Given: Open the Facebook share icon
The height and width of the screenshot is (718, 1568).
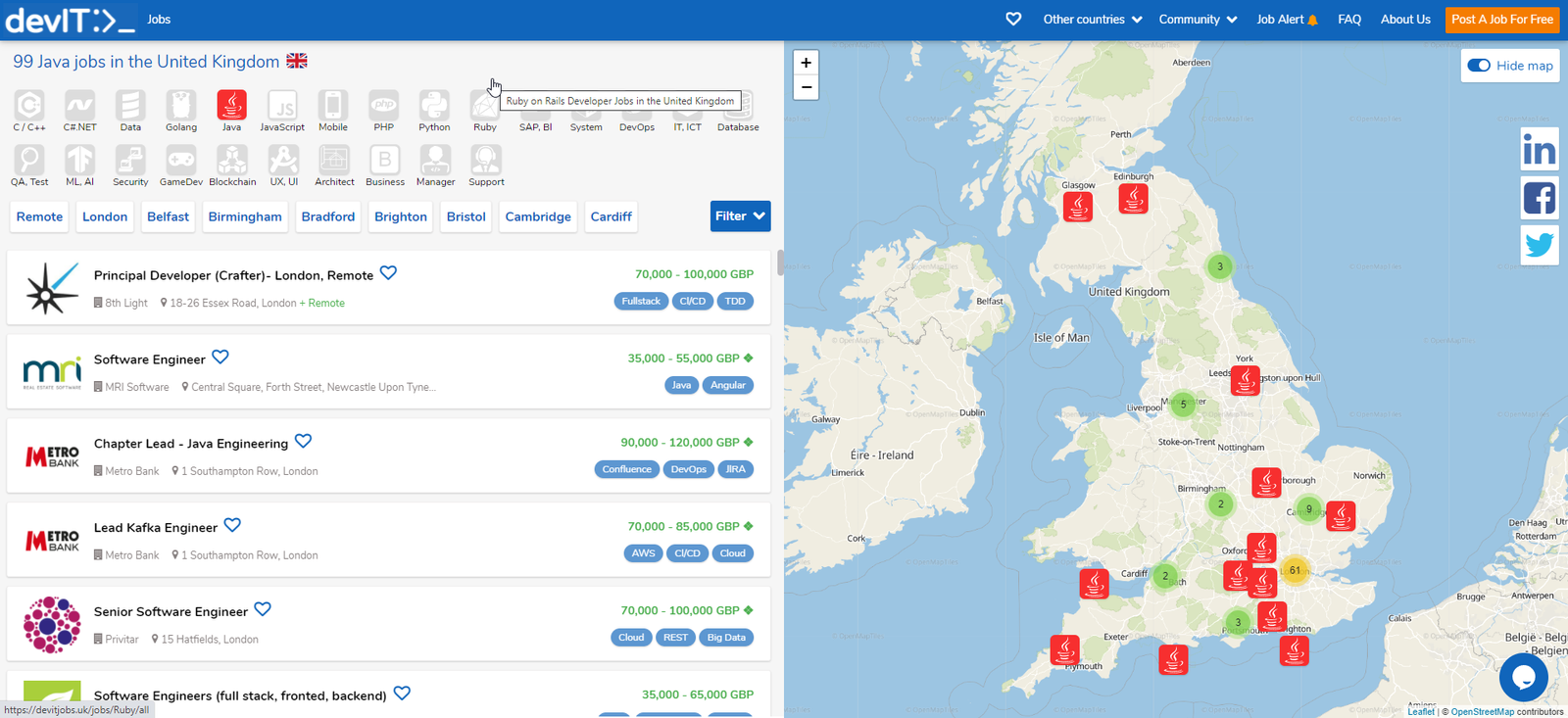Looking at the screenshot, I should [1540, 197].
